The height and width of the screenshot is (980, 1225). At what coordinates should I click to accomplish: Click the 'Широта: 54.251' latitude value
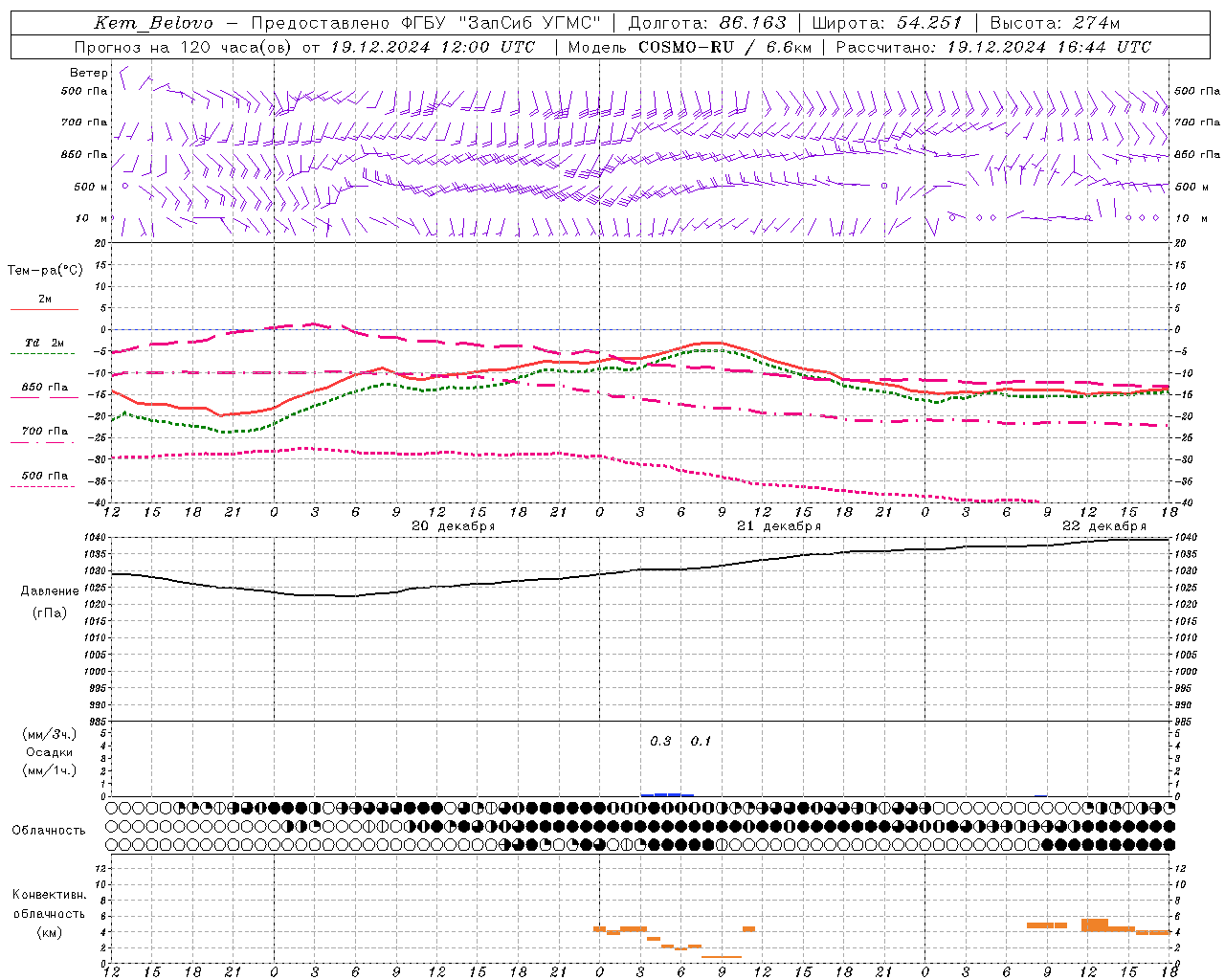tap(887, 23)
